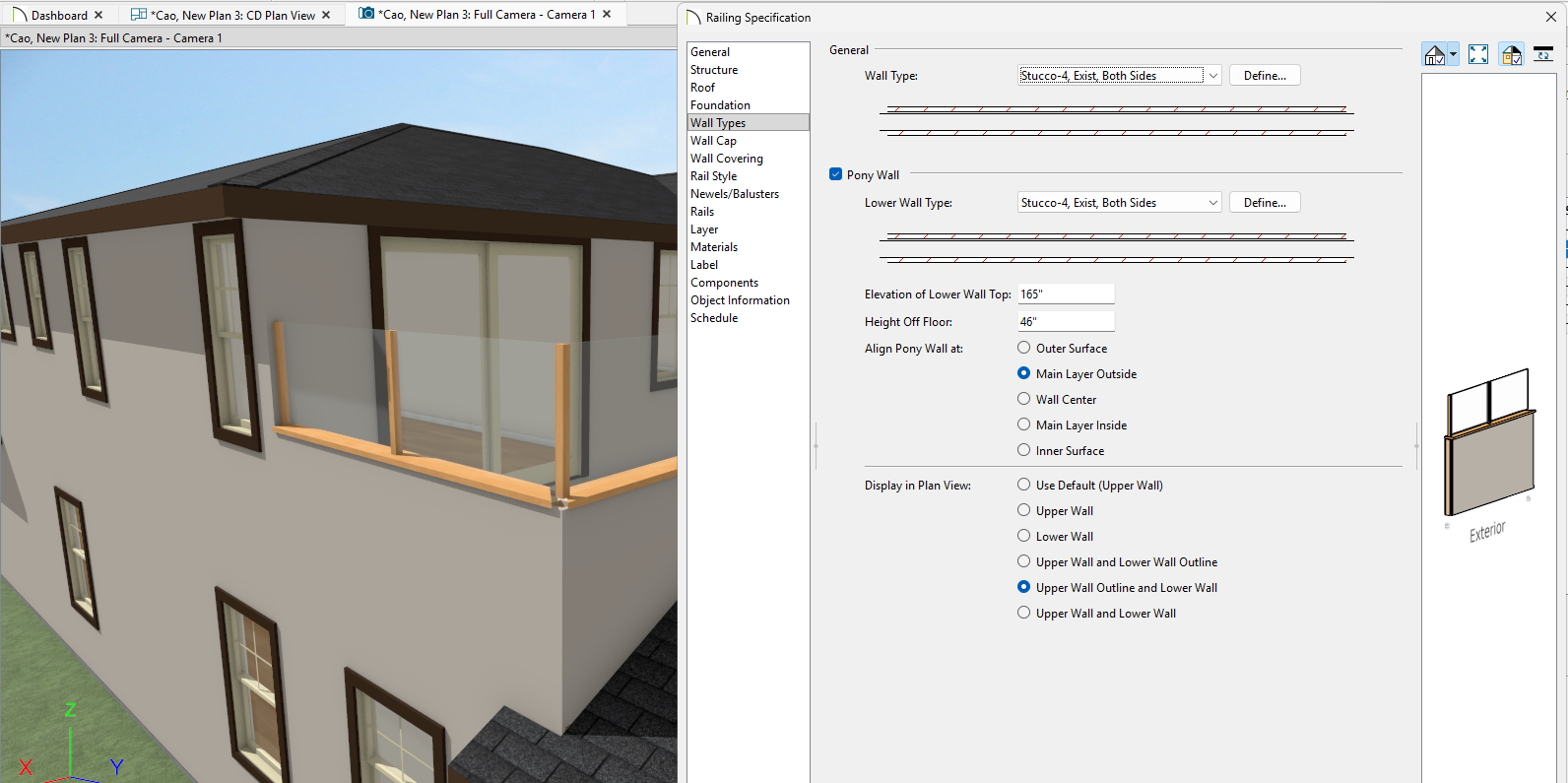Click the plan view refresh preview icon
The height and width of the screenshot is (783, 1568).
[1543, 55]
